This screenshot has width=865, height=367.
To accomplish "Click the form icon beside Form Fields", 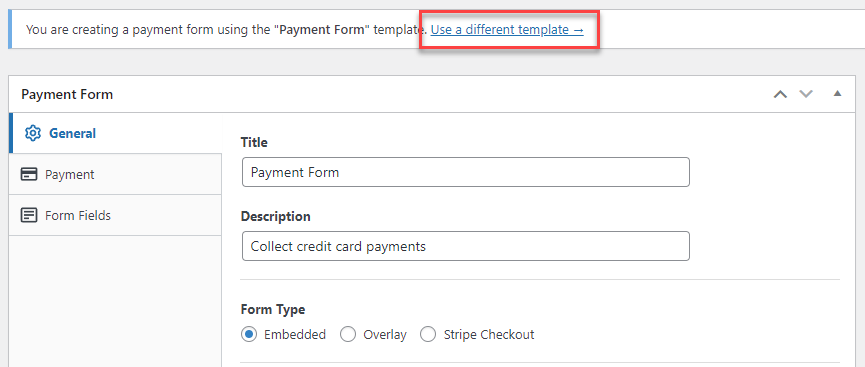I will click(x=29, y=215).
